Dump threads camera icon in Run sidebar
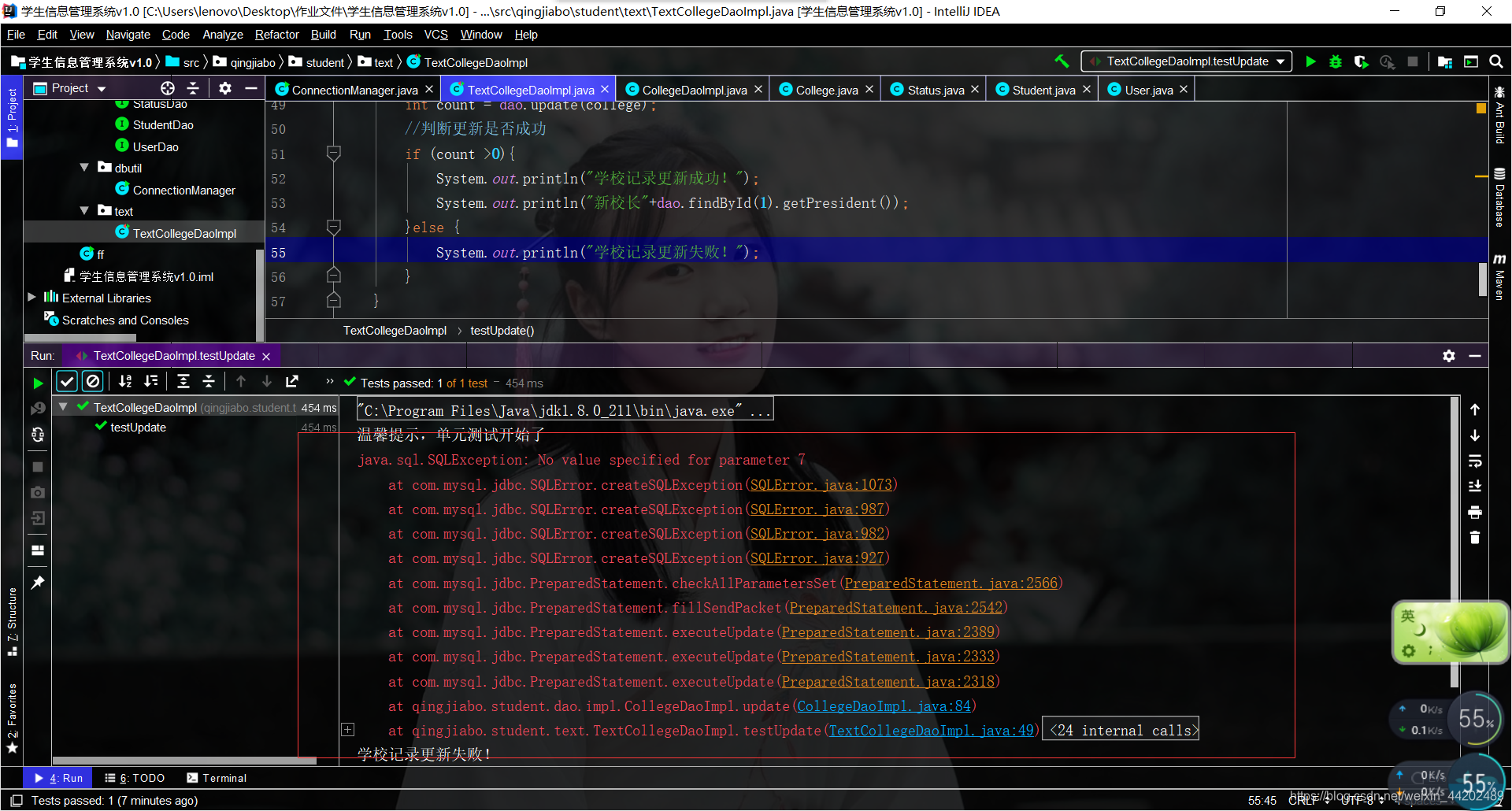This screenshot has width=1512, height=811. click(38, 492)
